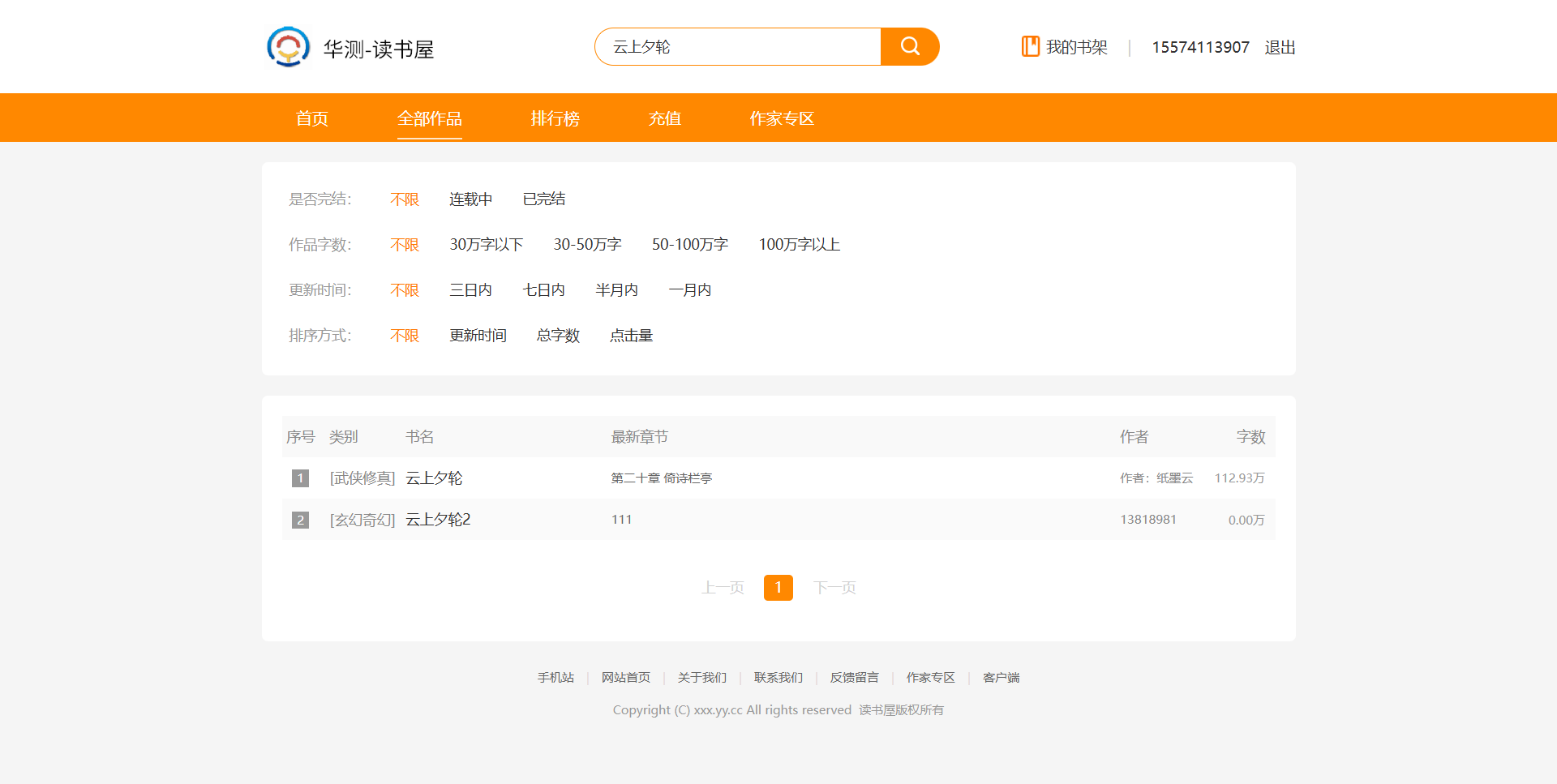This screenshot has height=784, width=1557.
Task: Filter by 30万字以下 word count
Action: (487, 245)
